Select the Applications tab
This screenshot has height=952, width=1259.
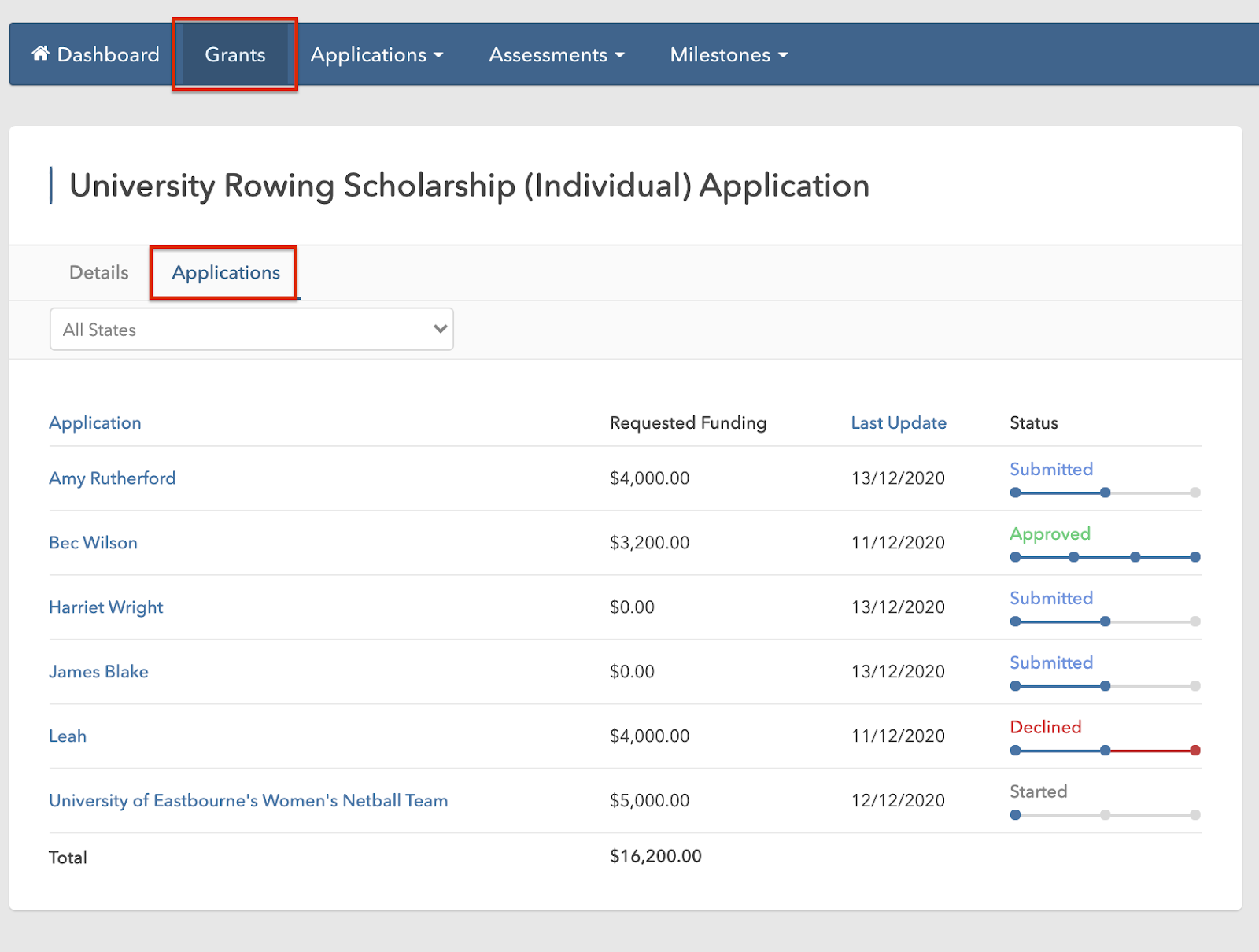tap(226, 272)
